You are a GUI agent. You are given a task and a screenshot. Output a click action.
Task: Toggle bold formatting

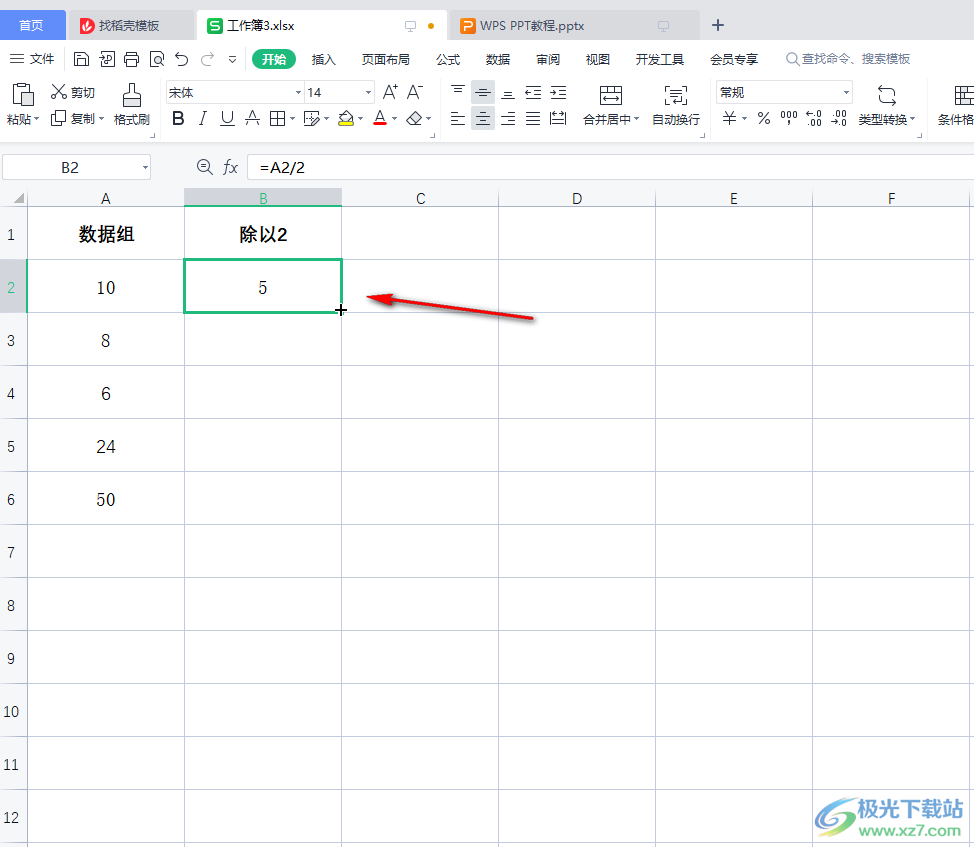pos(178,118)
